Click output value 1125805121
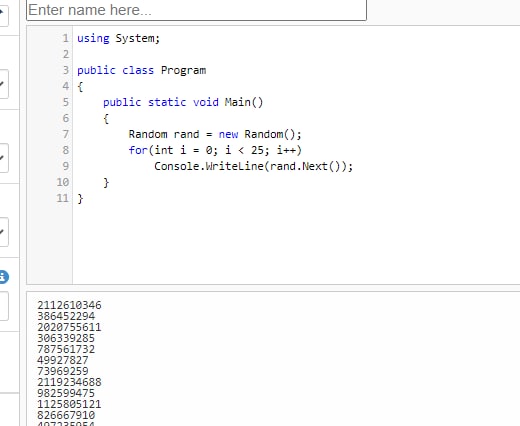 pyautogui.click(x=69, y=404)
